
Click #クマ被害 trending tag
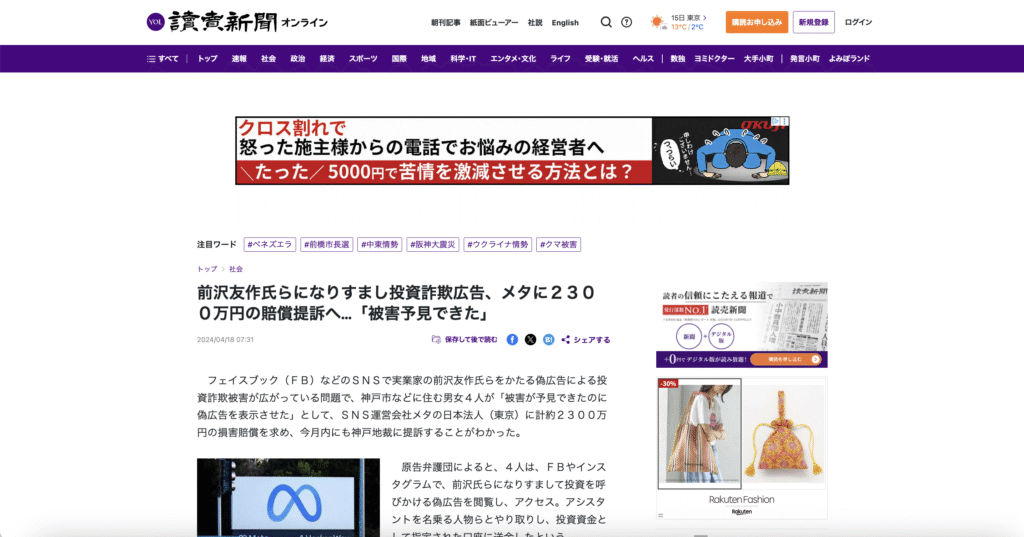coord(558,244)
